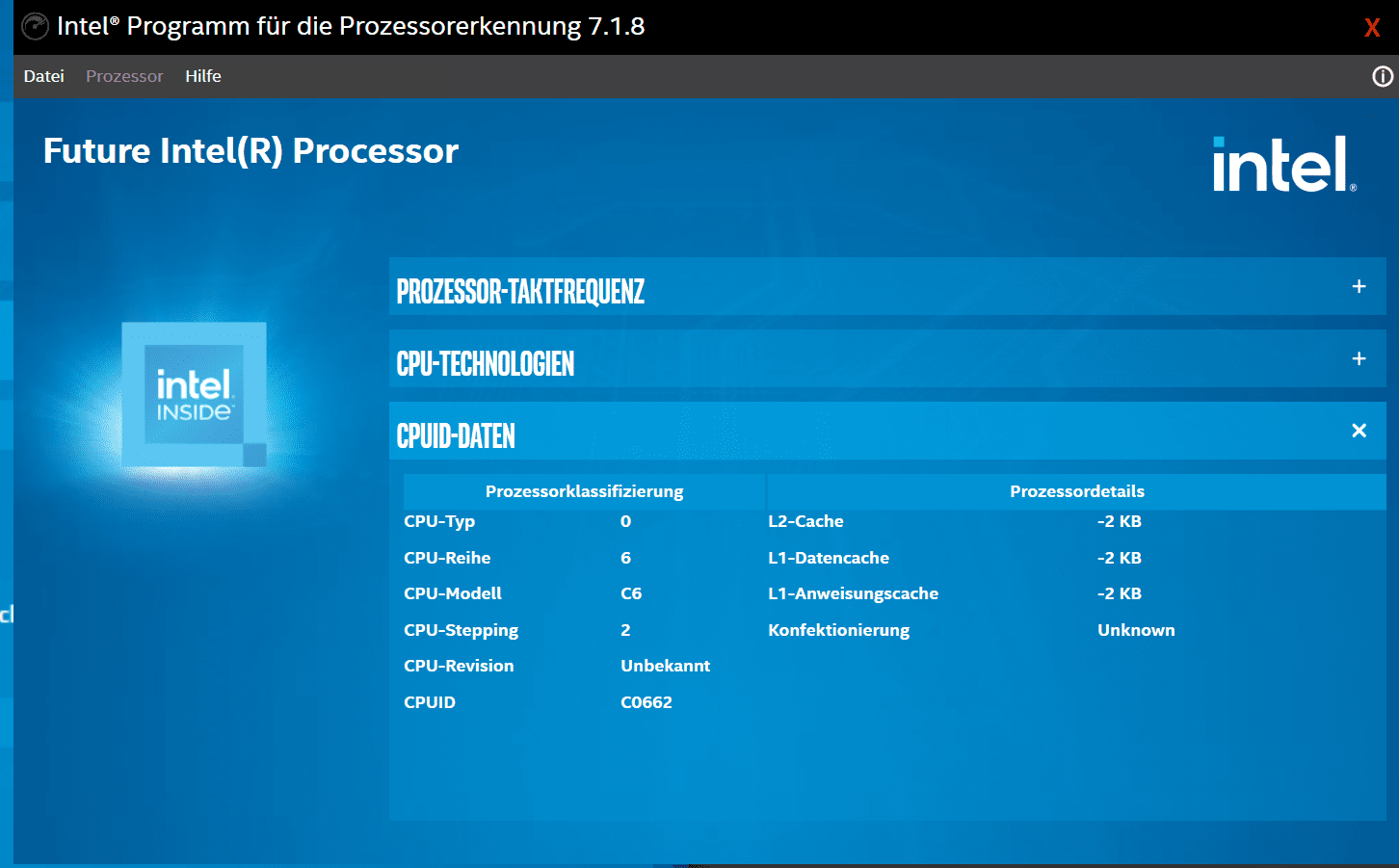
Task: Click the Intel Inside chip image
Action: (194, 395)
